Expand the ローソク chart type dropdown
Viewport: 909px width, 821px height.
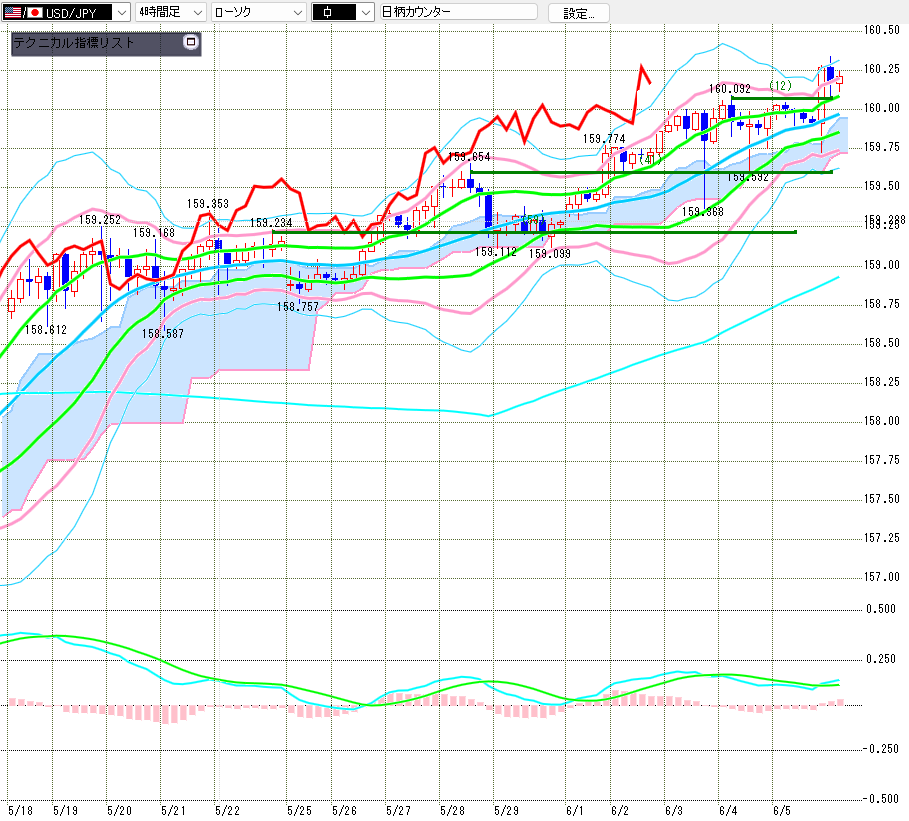coord(259,12)
